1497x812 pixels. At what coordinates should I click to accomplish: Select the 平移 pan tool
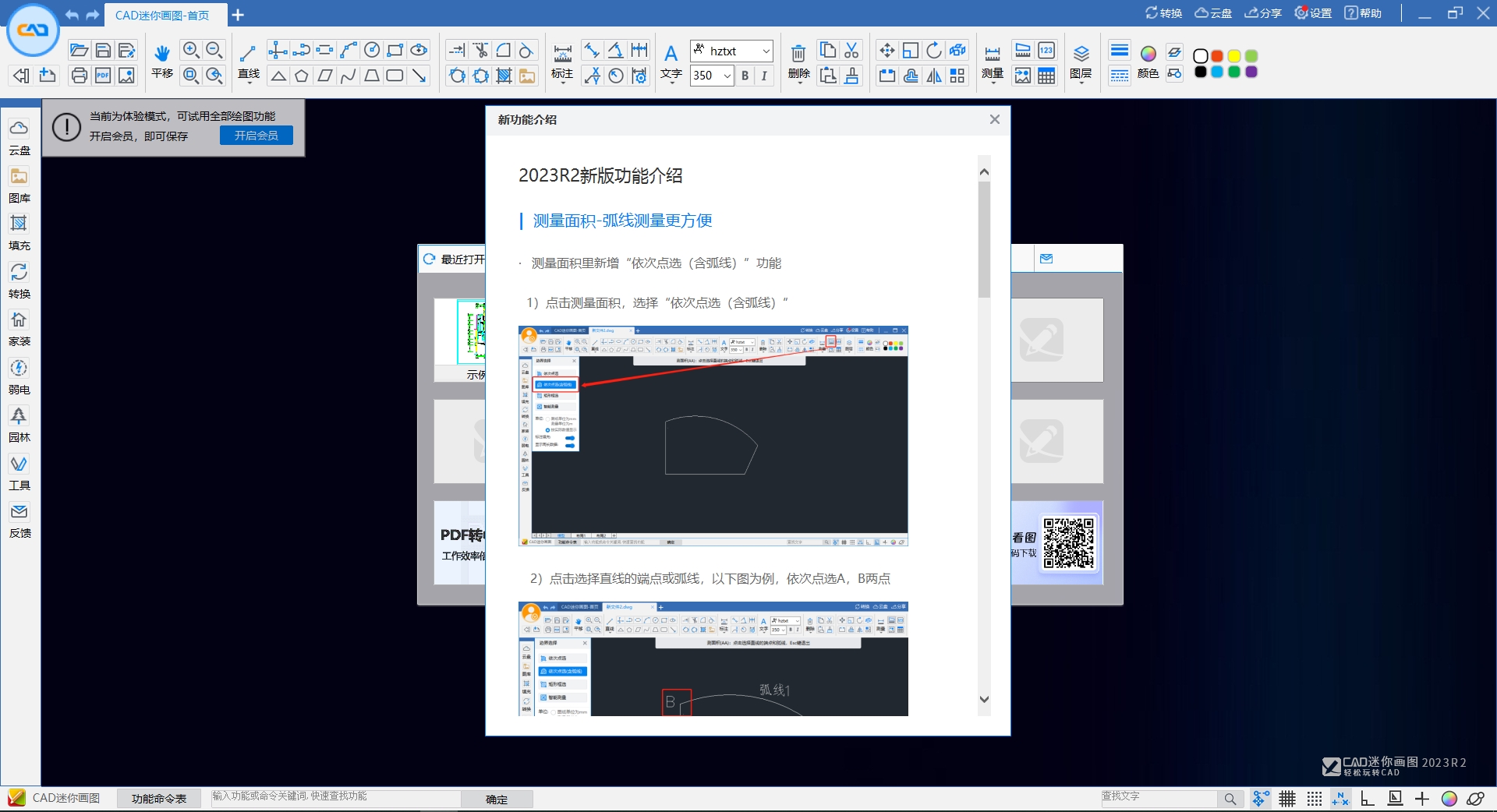[161, 62]
